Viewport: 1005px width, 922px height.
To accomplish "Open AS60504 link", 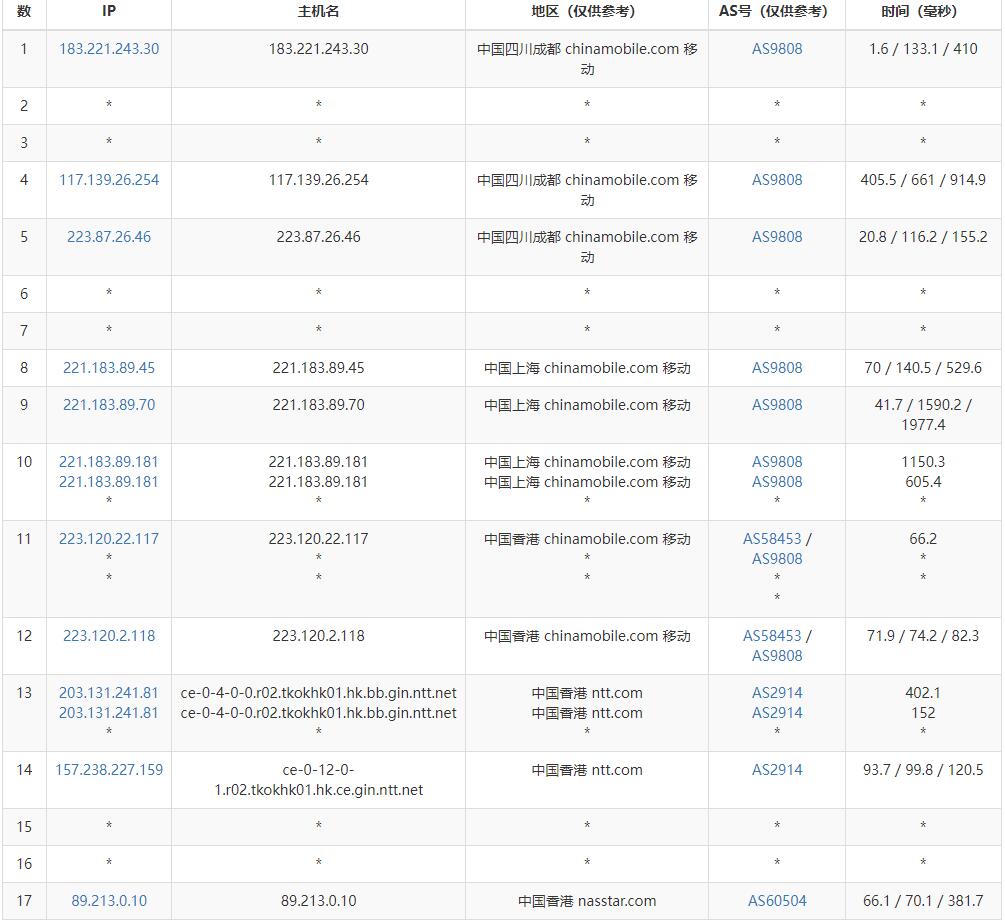I will (x=777, y=901).
